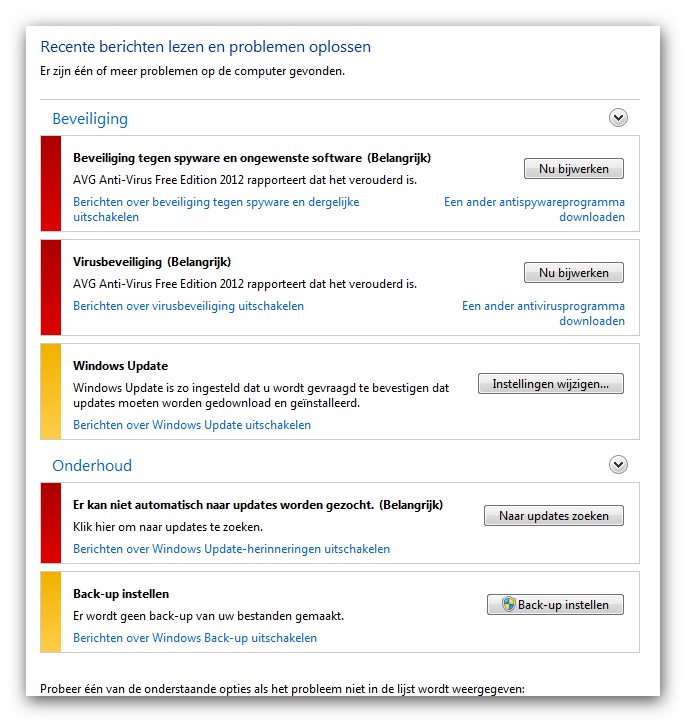
Task: Select the Beveiliging section heading
Action: coord(90,119)
